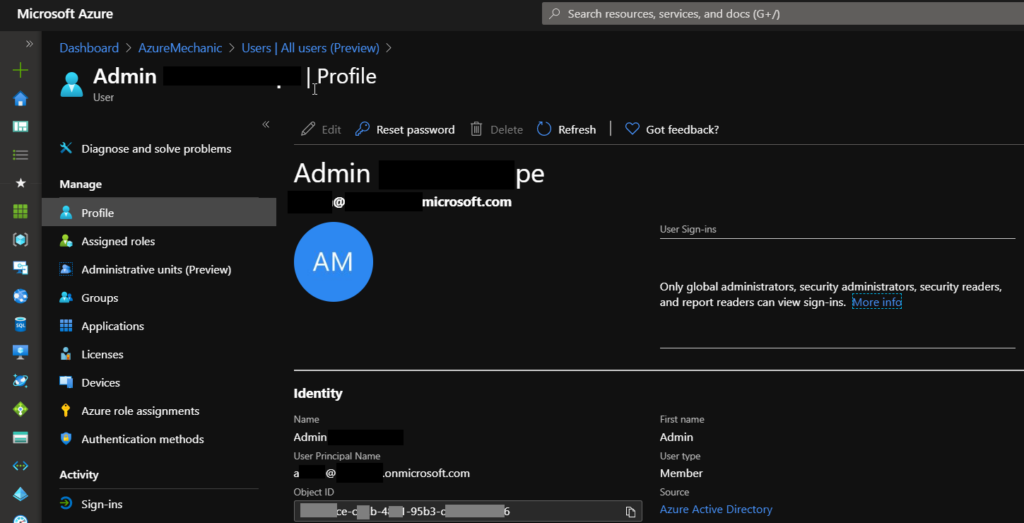
Task: Open App Services globe icon
Action: [21, 296]
